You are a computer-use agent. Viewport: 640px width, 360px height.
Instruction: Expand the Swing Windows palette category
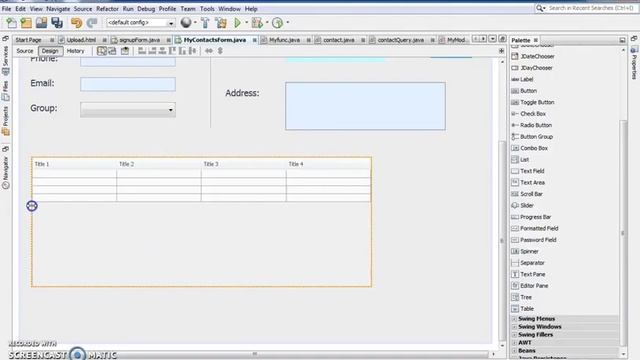tap(514, 327)
